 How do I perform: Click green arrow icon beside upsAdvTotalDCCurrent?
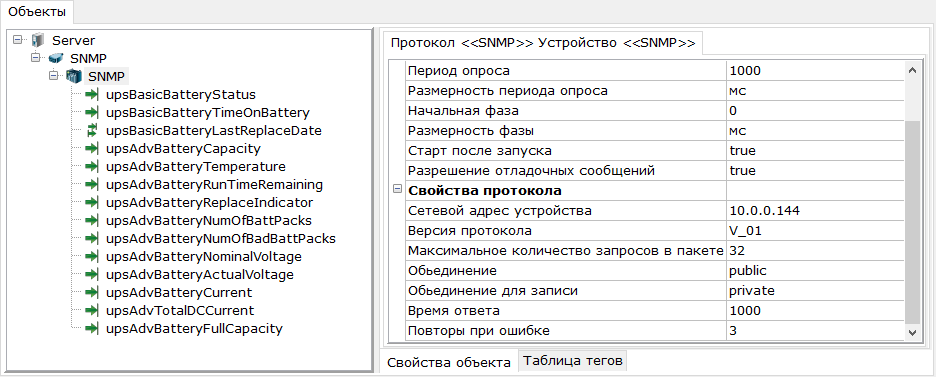tap(91, 311)
